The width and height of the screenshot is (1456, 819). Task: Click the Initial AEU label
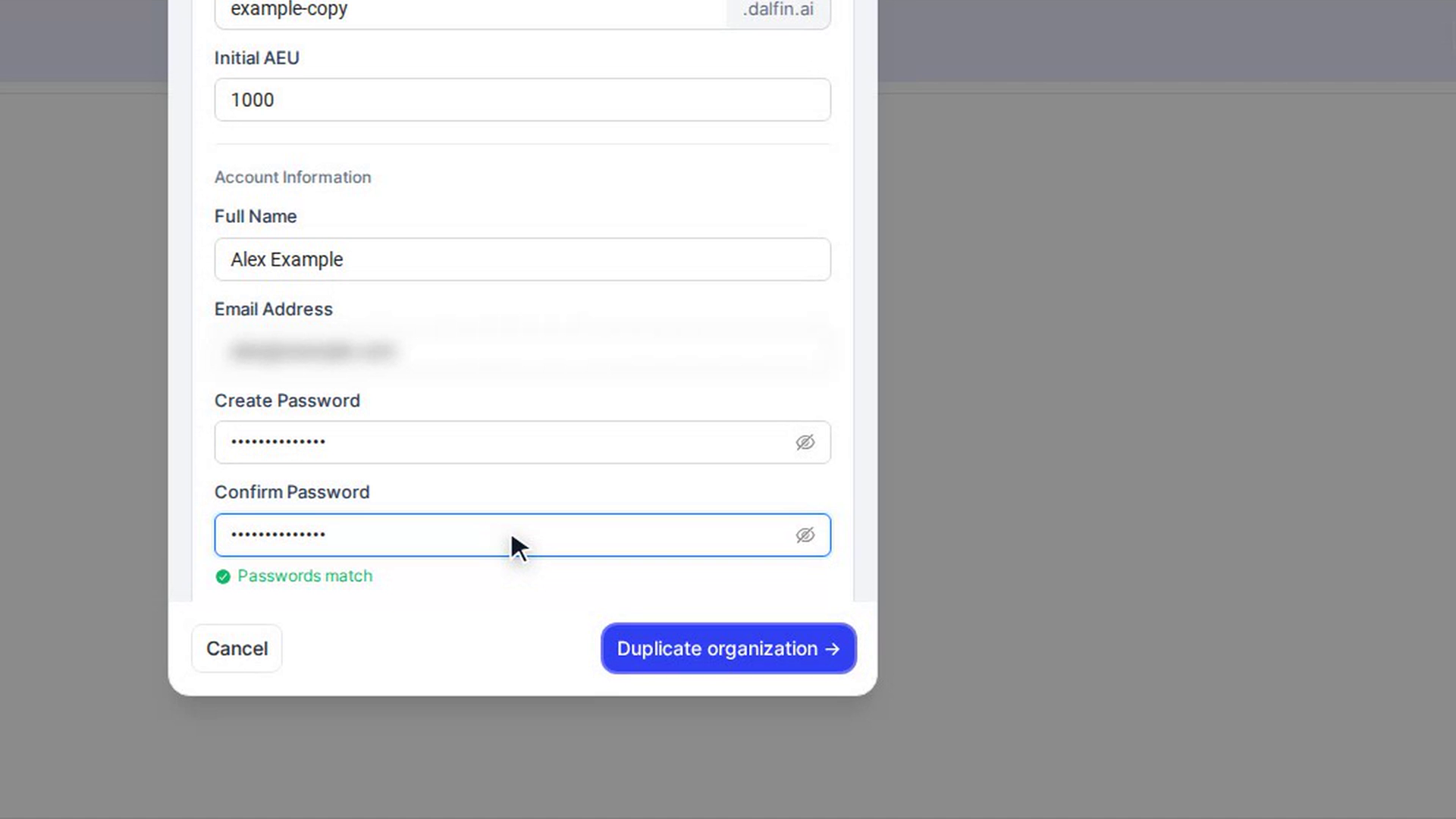[256, 58]
